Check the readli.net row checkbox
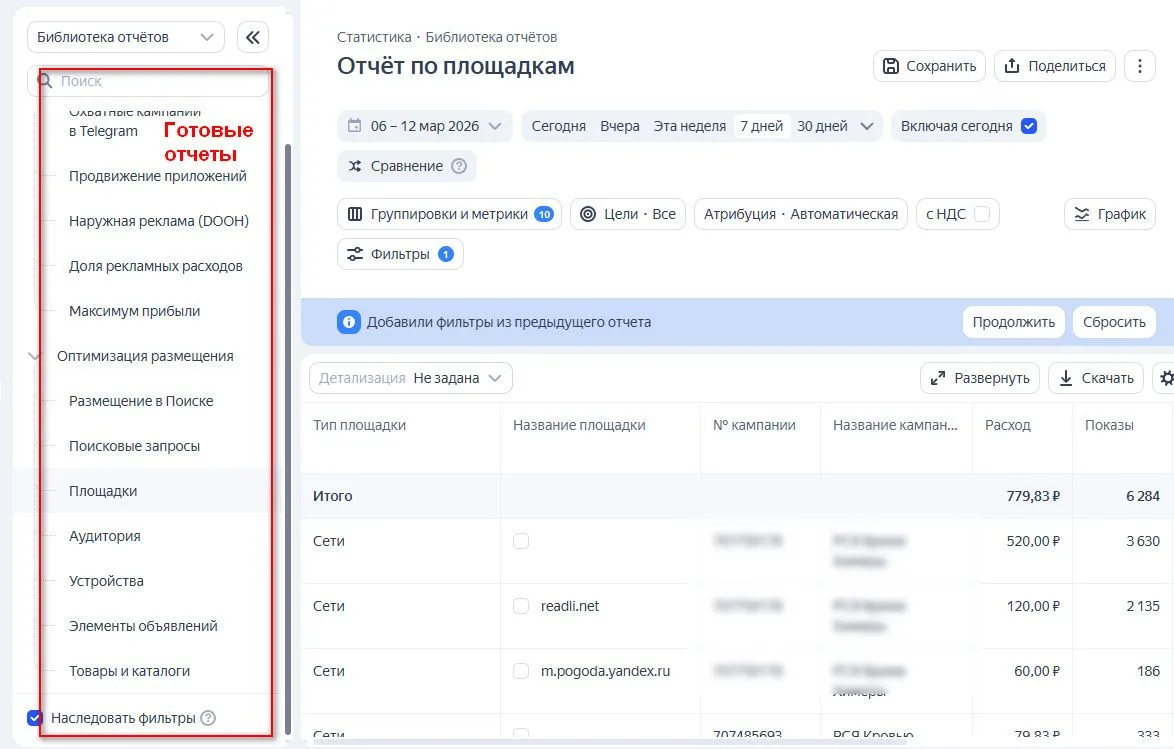This screenshot has height=749, width=1174. [521, 606]
